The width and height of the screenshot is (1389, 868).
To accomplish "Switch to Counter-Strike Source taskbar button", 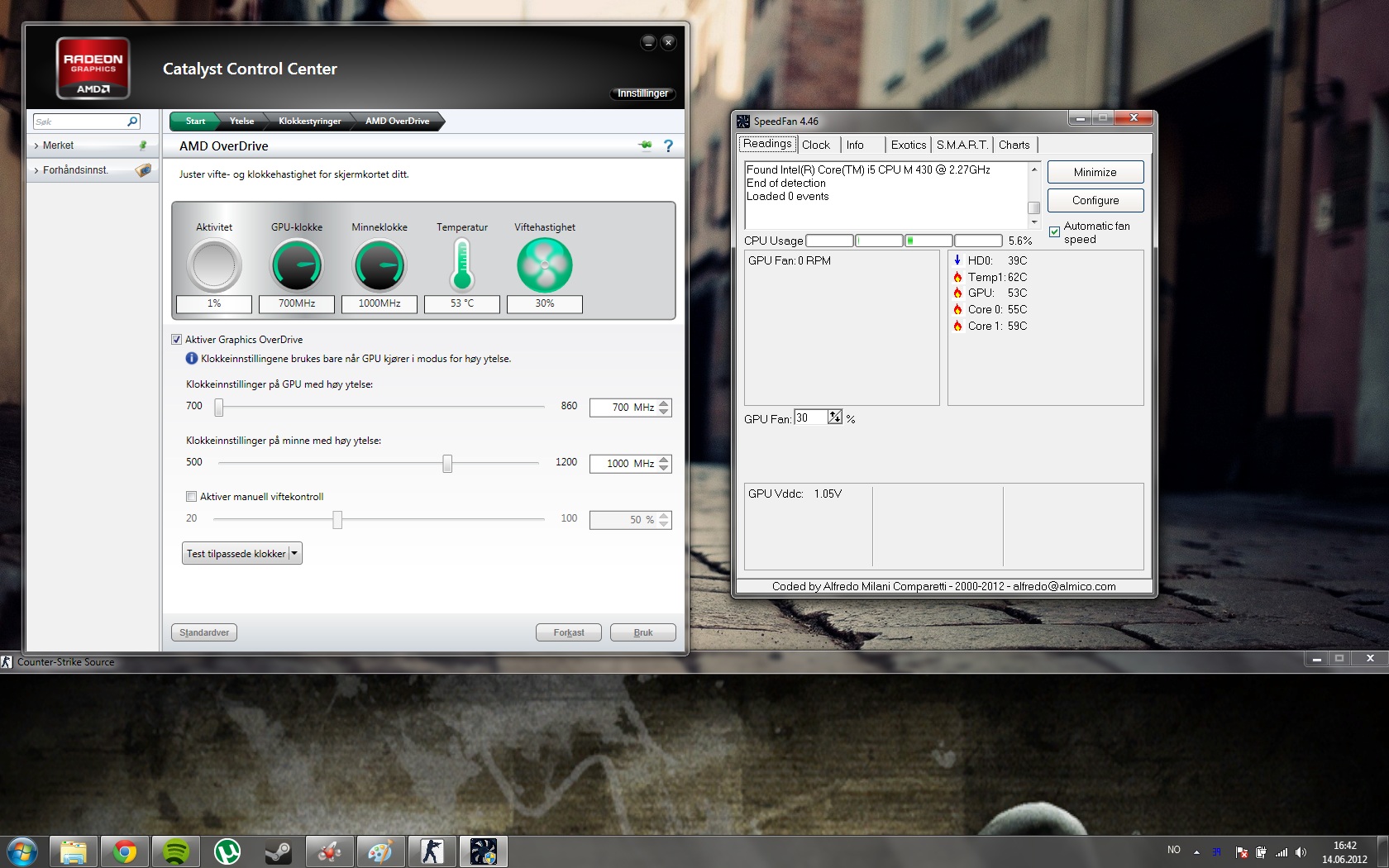I will click(432, 851).
